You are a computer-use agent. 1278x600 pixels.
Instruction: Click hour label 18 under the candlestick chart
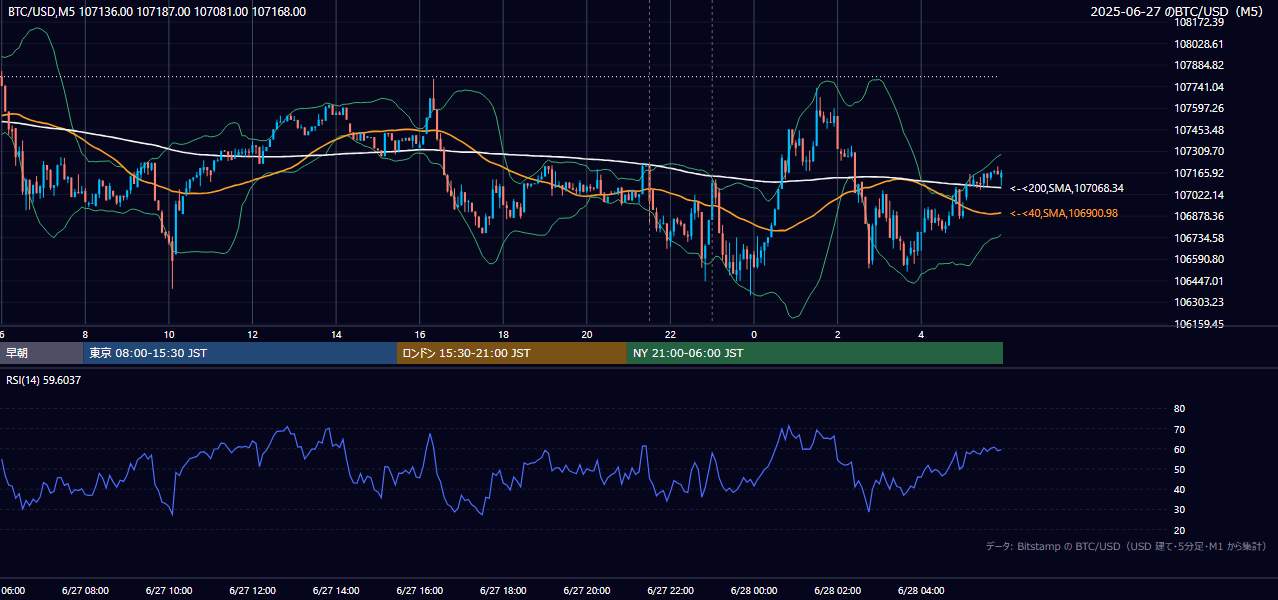tap(503, 335)
